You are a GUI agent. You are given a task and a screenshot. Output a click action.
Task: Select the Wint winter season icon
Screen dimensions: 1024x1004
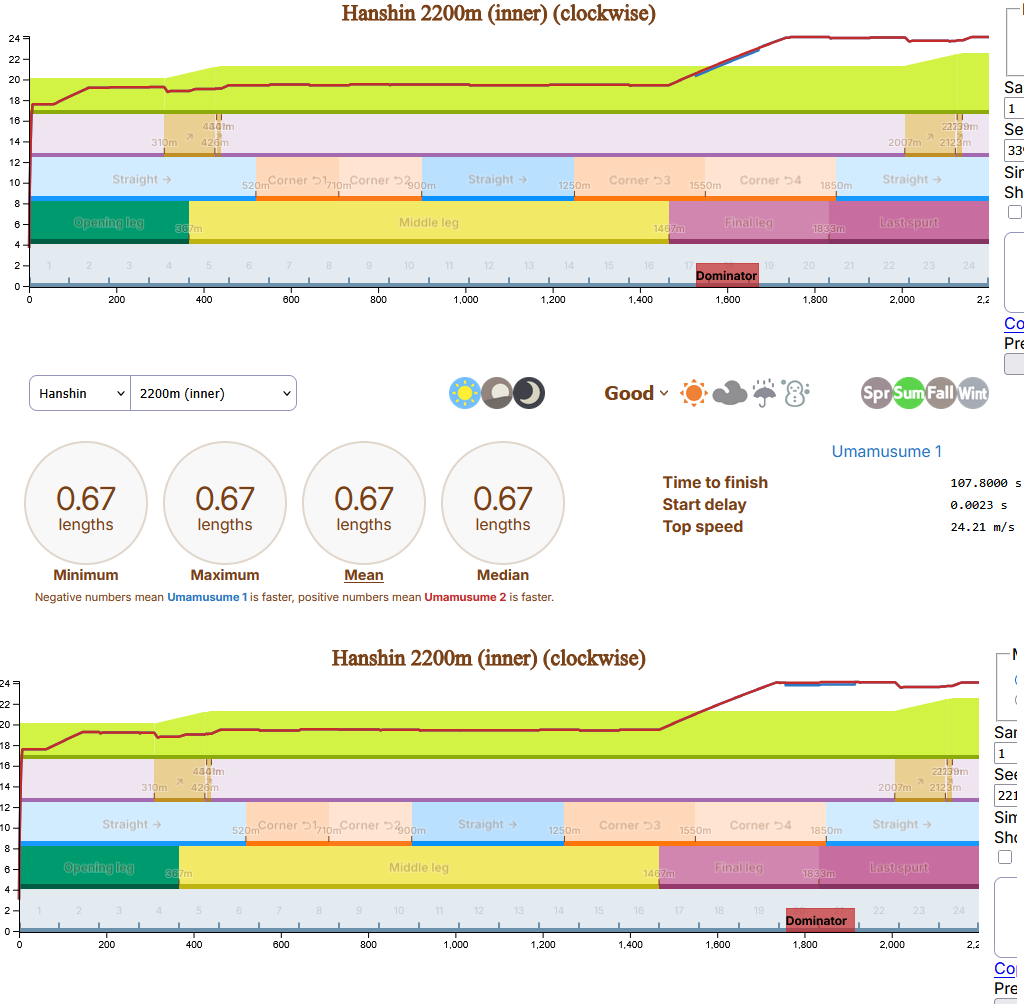click(x=972, y=393)
